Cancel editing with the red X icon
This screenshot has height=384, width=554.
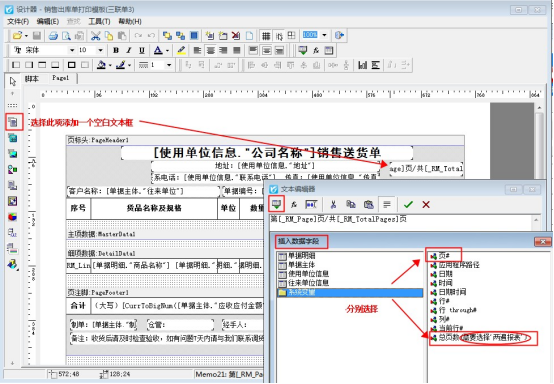(x=426, y=204)
